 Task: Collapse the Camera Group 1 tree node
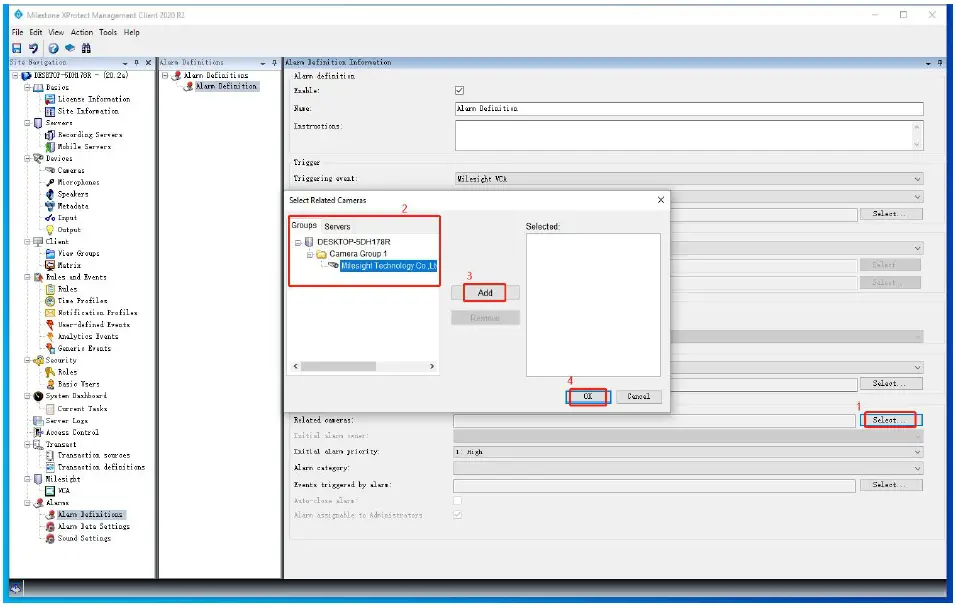(x=312, y=255)
